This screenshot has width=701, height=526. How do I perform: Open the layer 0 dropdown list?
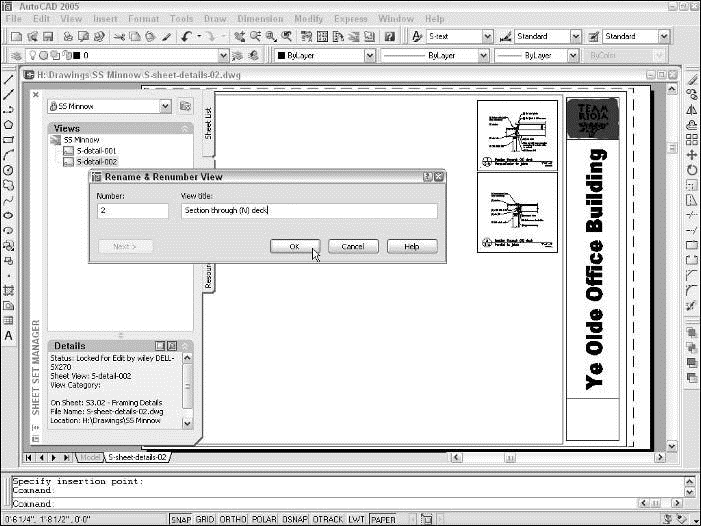click(223, 56)
